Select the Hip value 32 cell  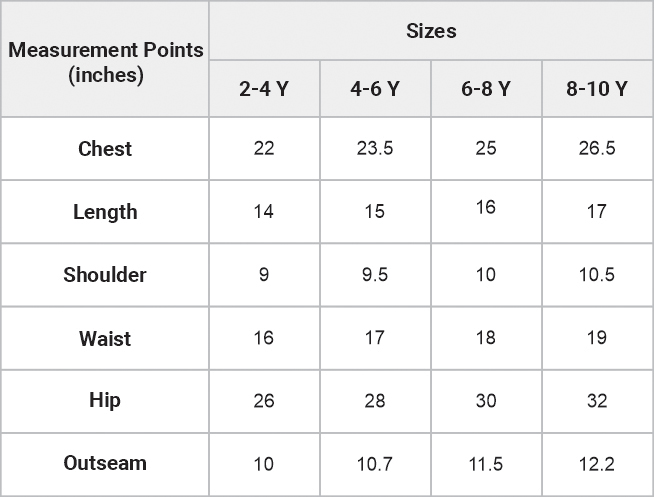tap(597, 401)
